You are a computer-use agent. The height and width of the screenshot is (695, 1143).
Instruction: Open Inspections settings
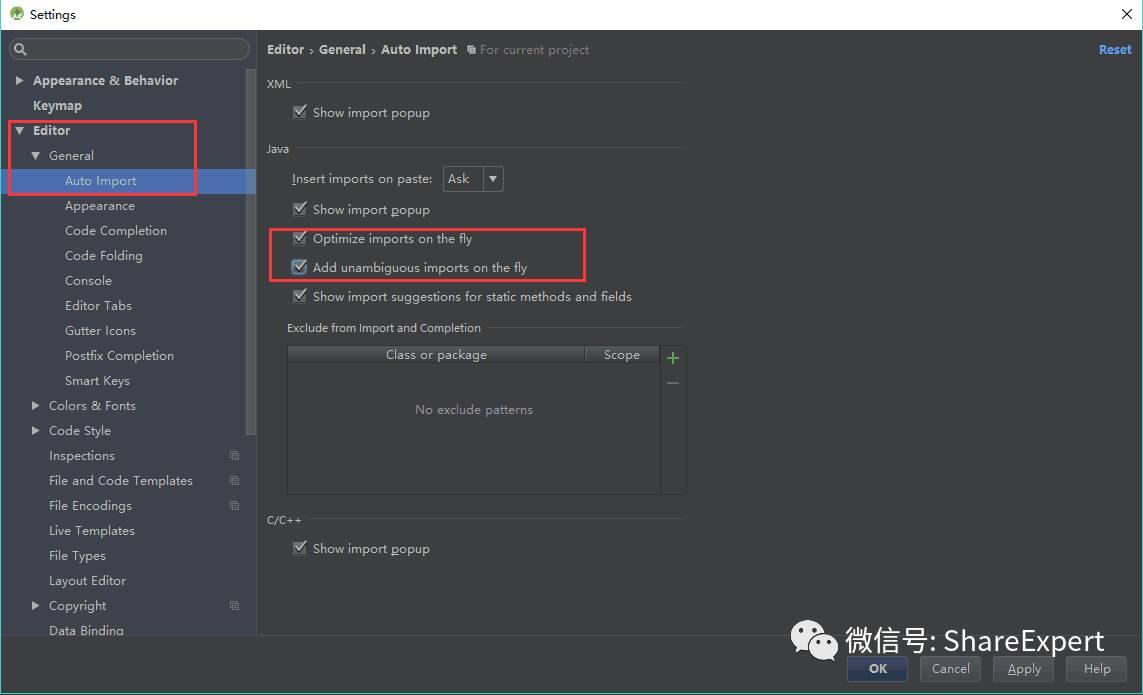[82, 456]
